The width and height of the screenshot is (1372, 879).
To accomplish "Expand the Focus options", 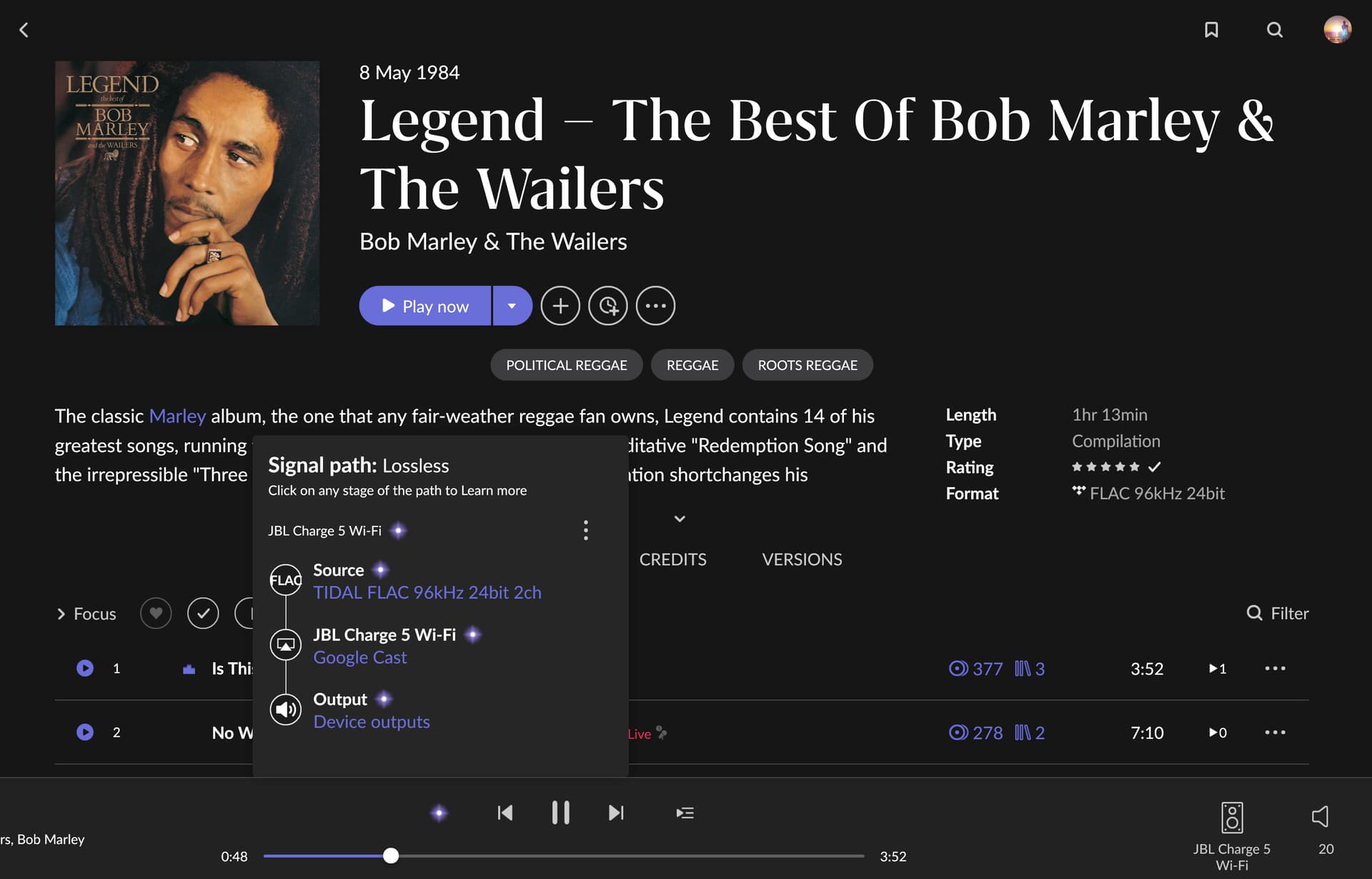I will point(86,614).
